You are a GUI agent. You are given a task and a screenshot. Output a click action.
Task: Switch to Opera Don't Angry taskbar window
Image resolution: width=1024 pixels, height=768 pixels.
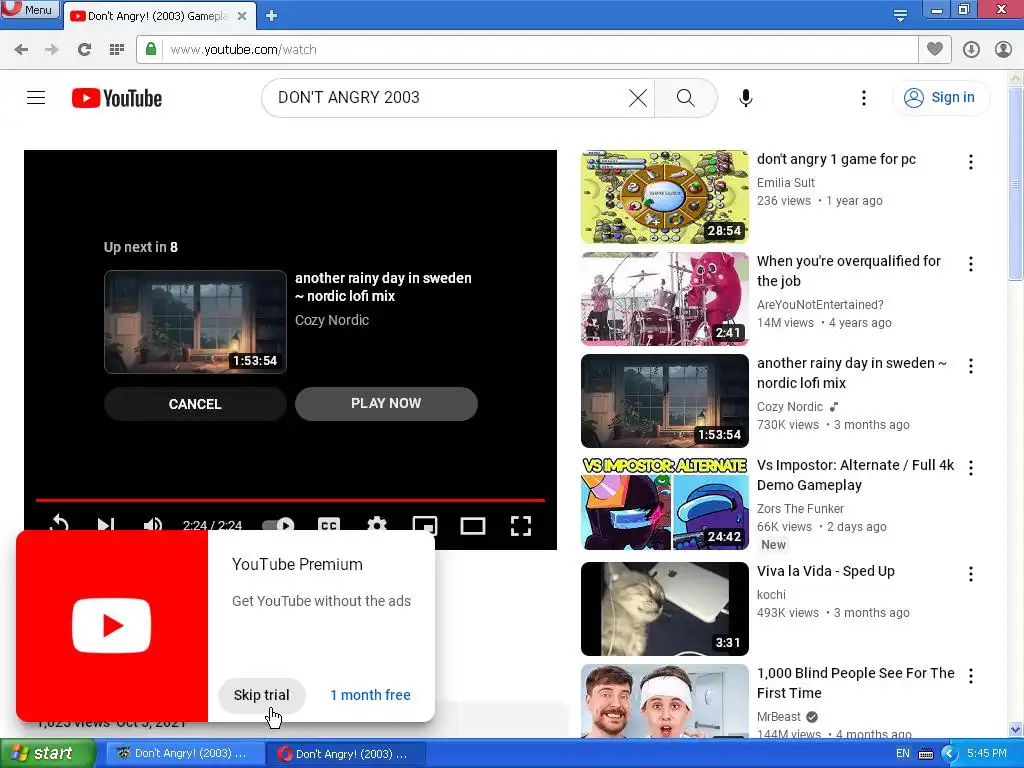point(345,754)
